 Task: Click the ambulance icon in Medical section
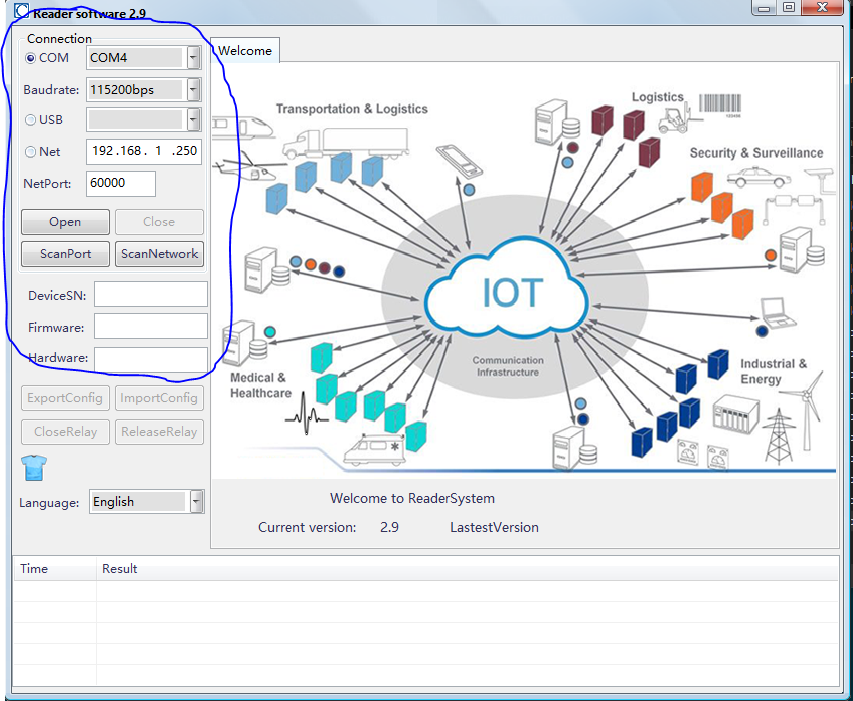pyautogui.click(x=374, y=451)
